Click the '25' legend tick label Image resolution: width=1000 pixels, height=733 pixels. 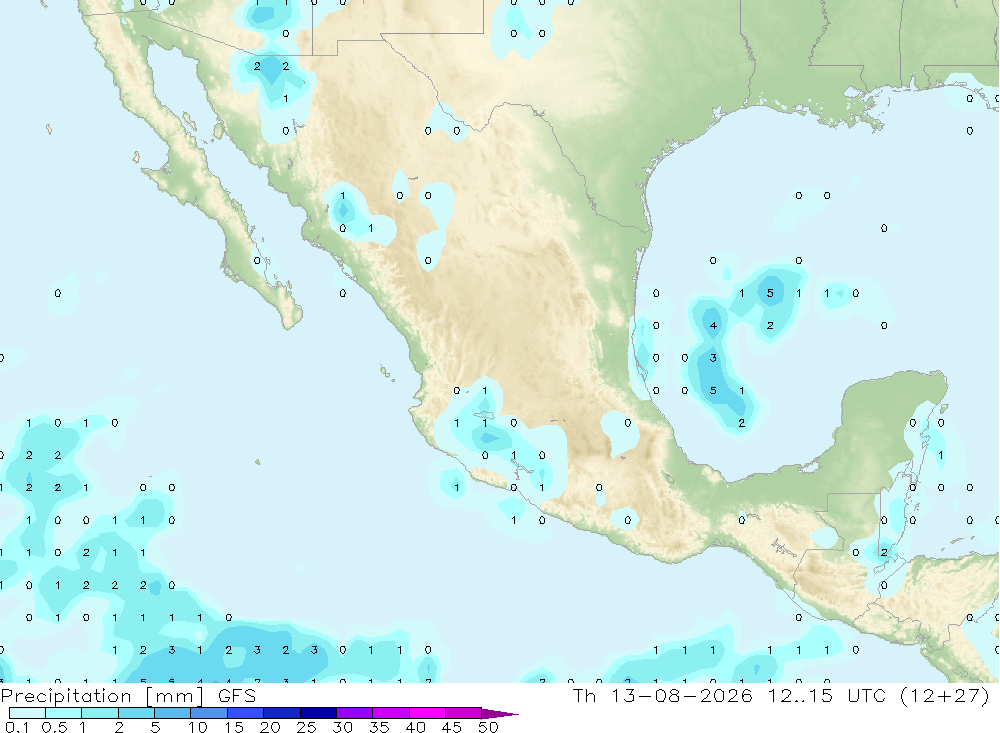306,727
